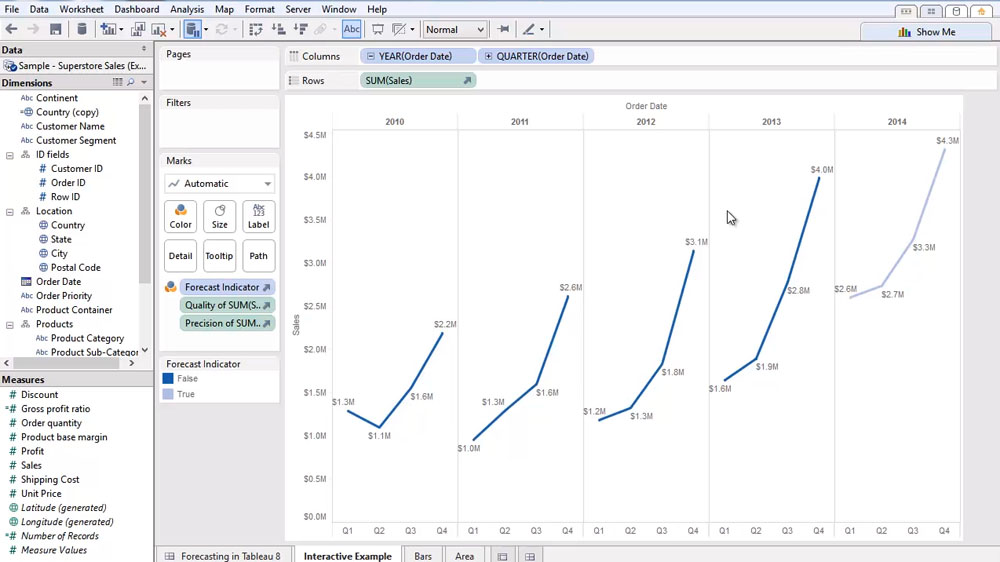Click the False legend color swatch

click(x=169, y=379)
